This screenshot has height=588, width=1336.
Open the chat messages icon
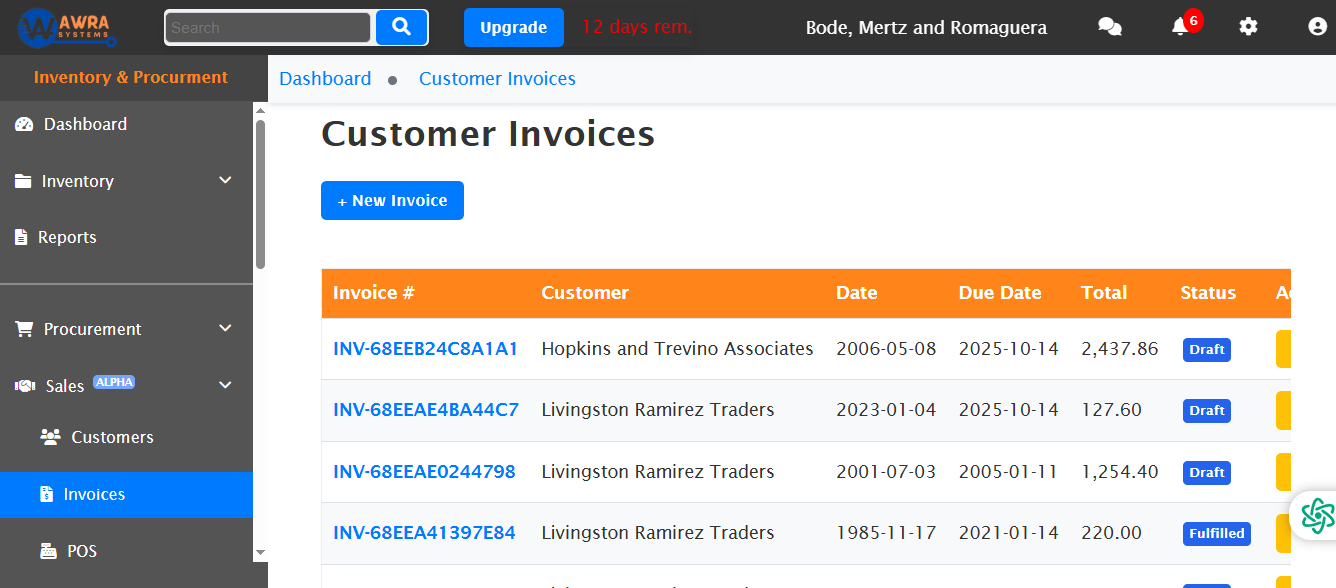click(x=1109, y=27)
